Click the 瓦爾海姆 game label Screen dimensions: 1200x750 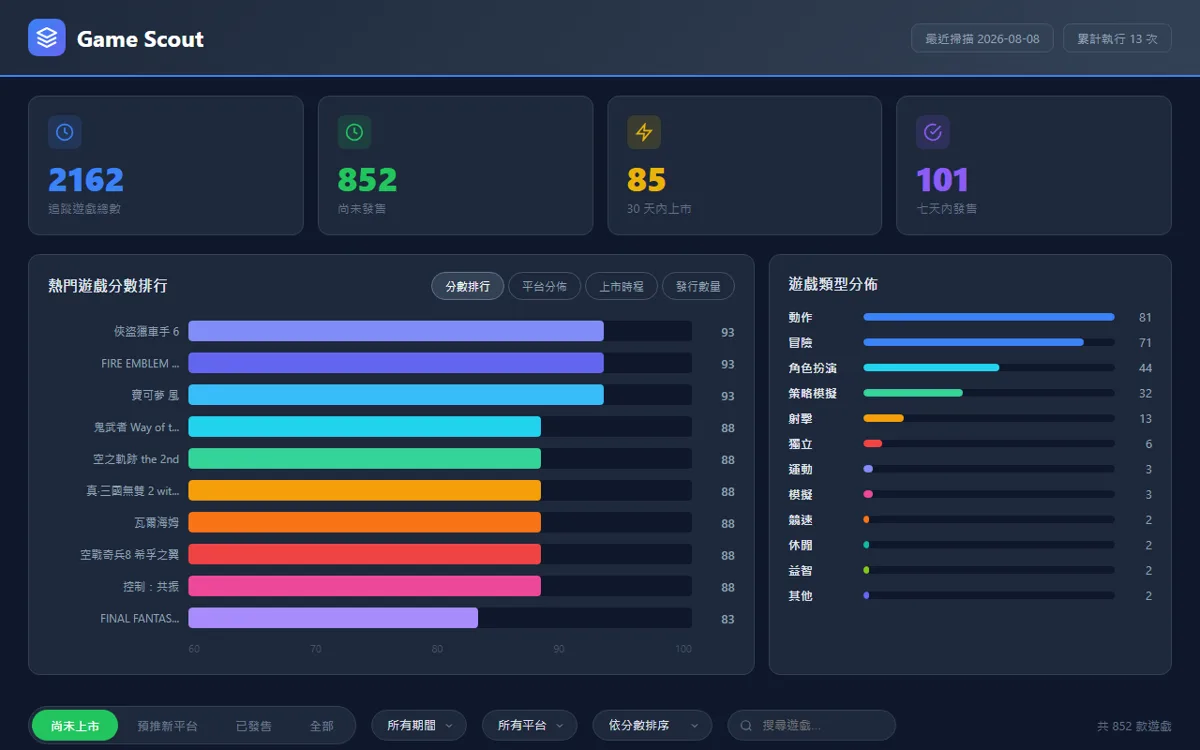[x=157, y=523]
